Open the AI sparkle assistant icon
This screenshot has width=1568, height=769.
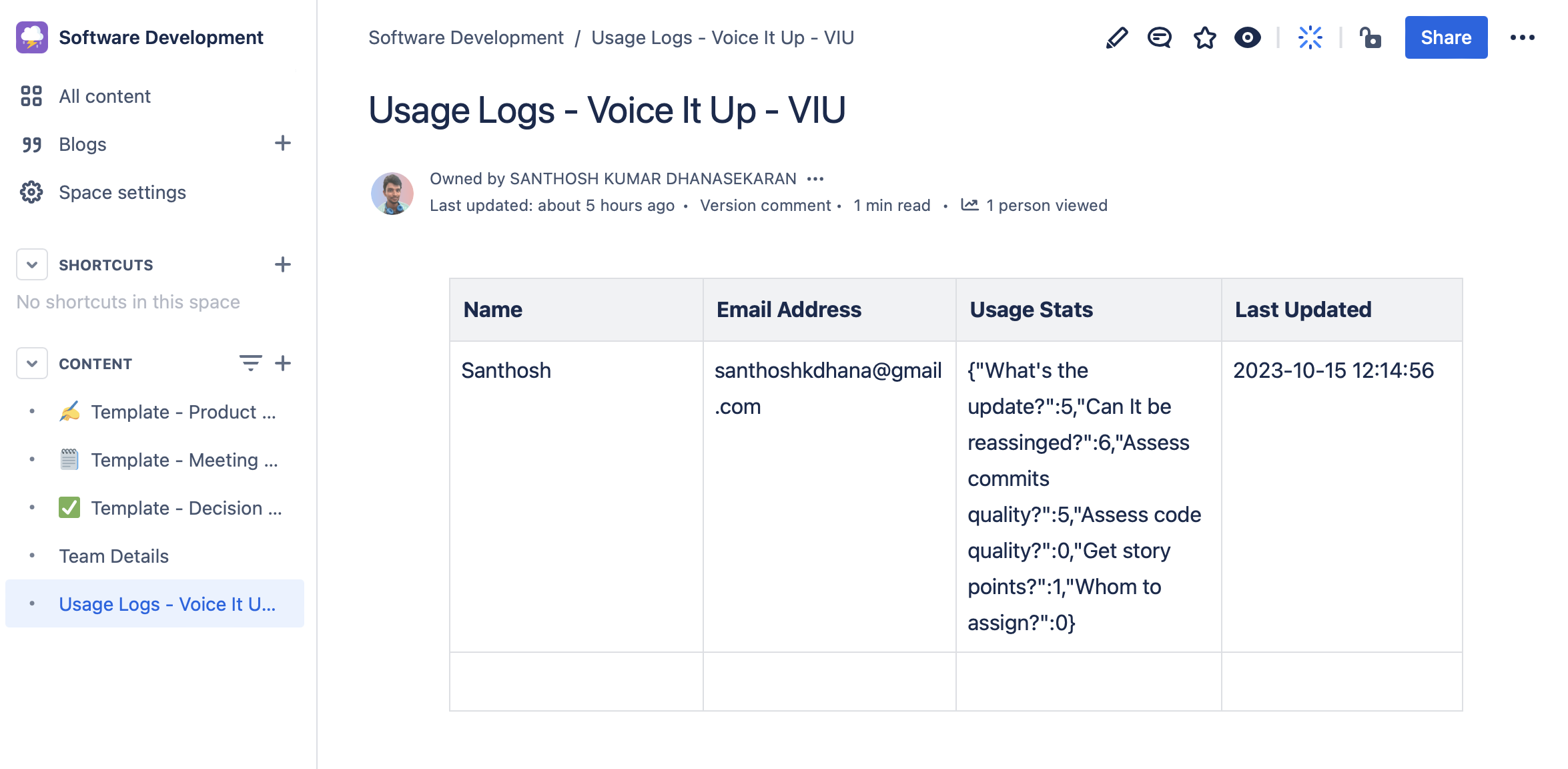(x=1310, y=38)
